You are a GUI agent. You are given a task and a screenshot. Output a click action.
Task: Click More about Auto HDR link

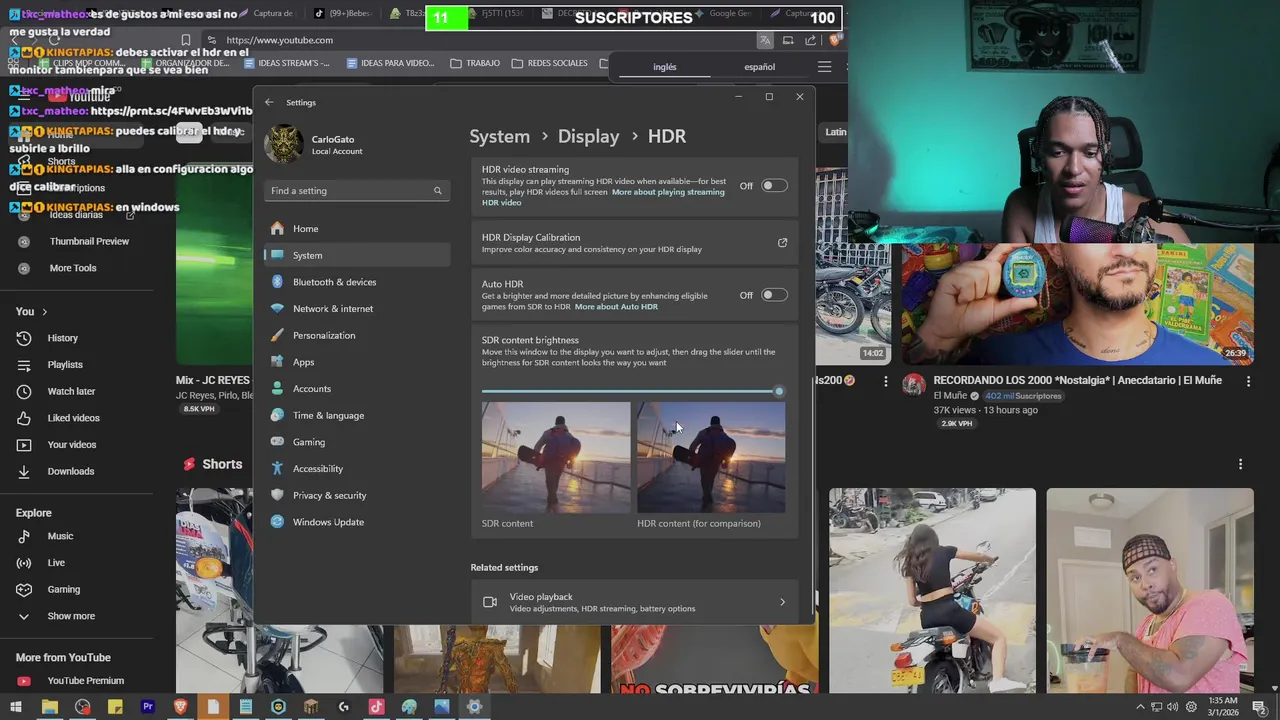tap(616, 307)
